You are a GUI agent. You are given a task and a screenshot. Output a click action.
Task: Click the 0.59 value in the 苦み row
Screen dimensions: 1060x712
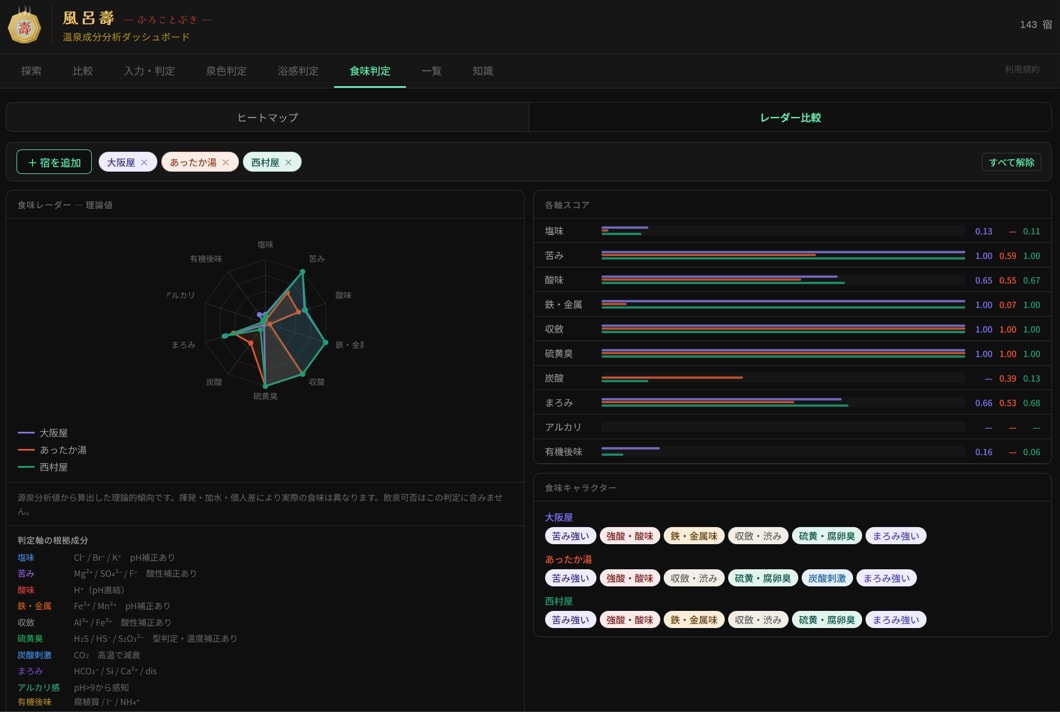tap(1007, 256)
